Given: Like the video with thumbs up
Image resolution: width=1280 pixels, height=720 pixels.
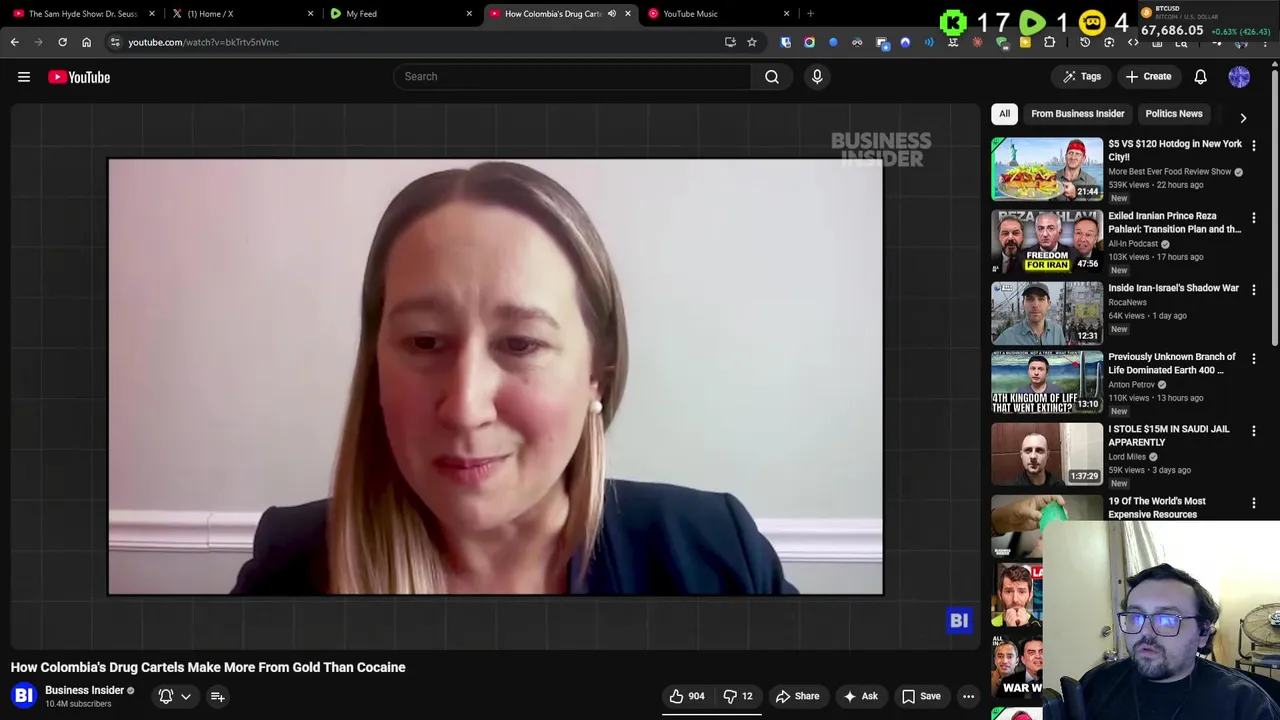Looking at the screenshot, I should pos(687,696).
